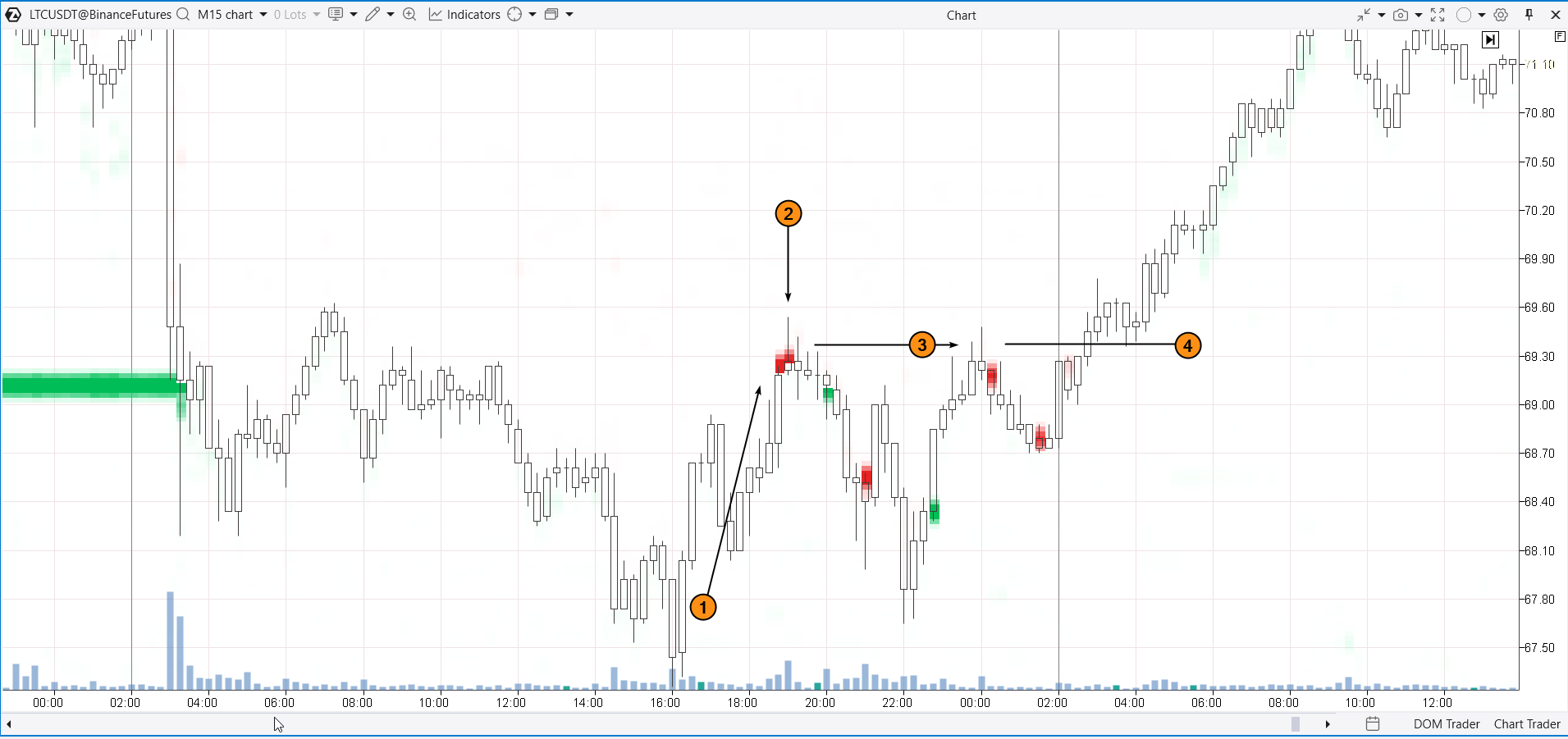Toggle fullscreen mode for the chart
This screenshot has height=739, width=1568.
[x=1438, y=15]
